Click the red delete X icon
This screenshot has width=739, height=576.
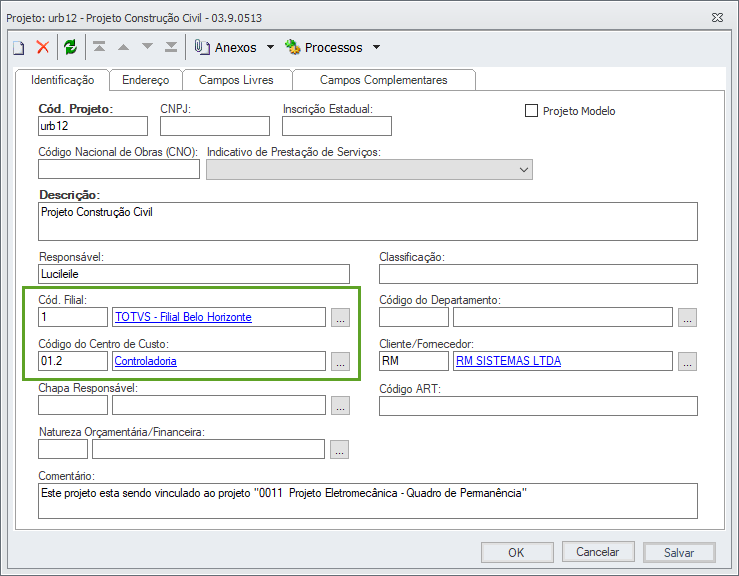[x=43, y=47]
